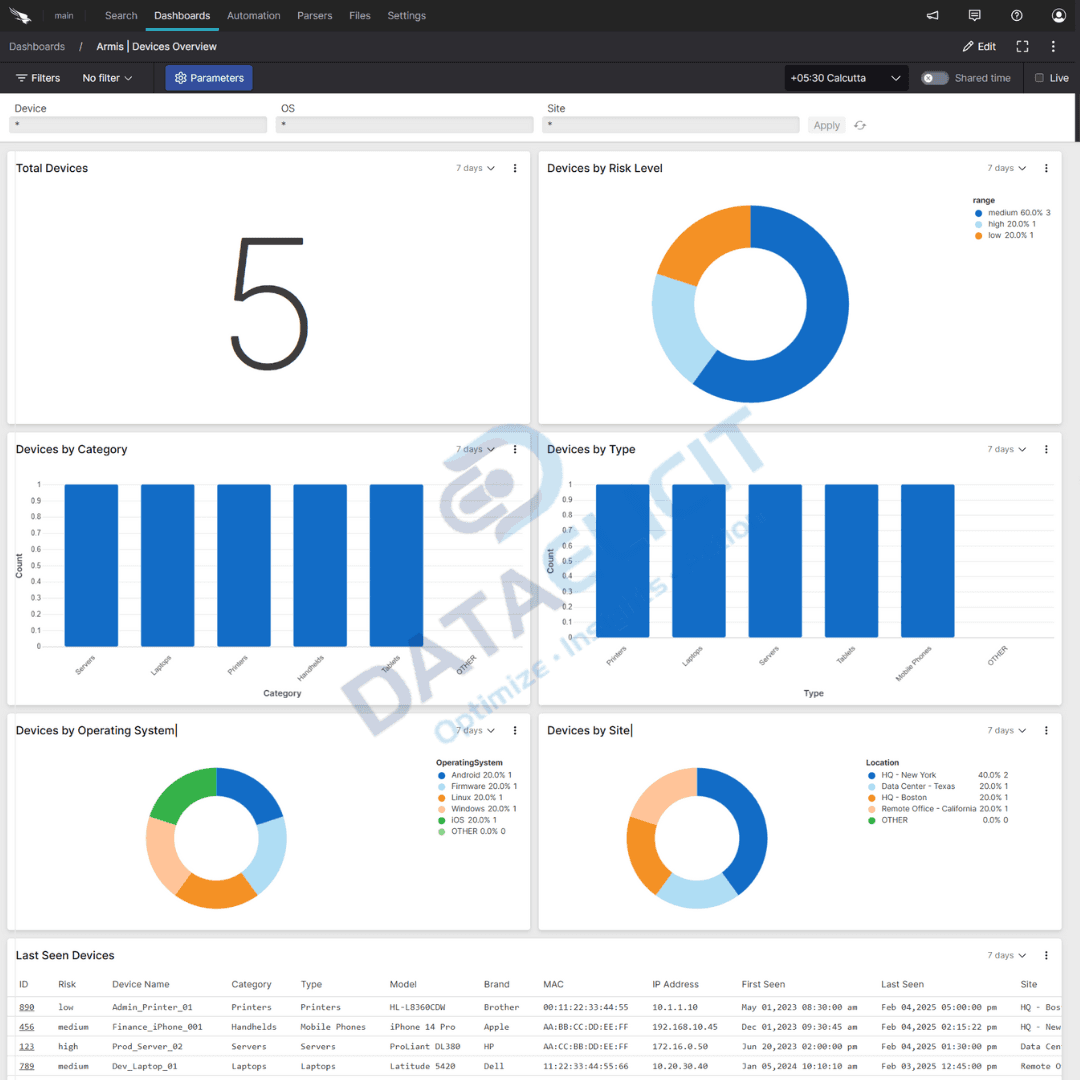
Task: Click the Edit button
Action: pos(977,46)
